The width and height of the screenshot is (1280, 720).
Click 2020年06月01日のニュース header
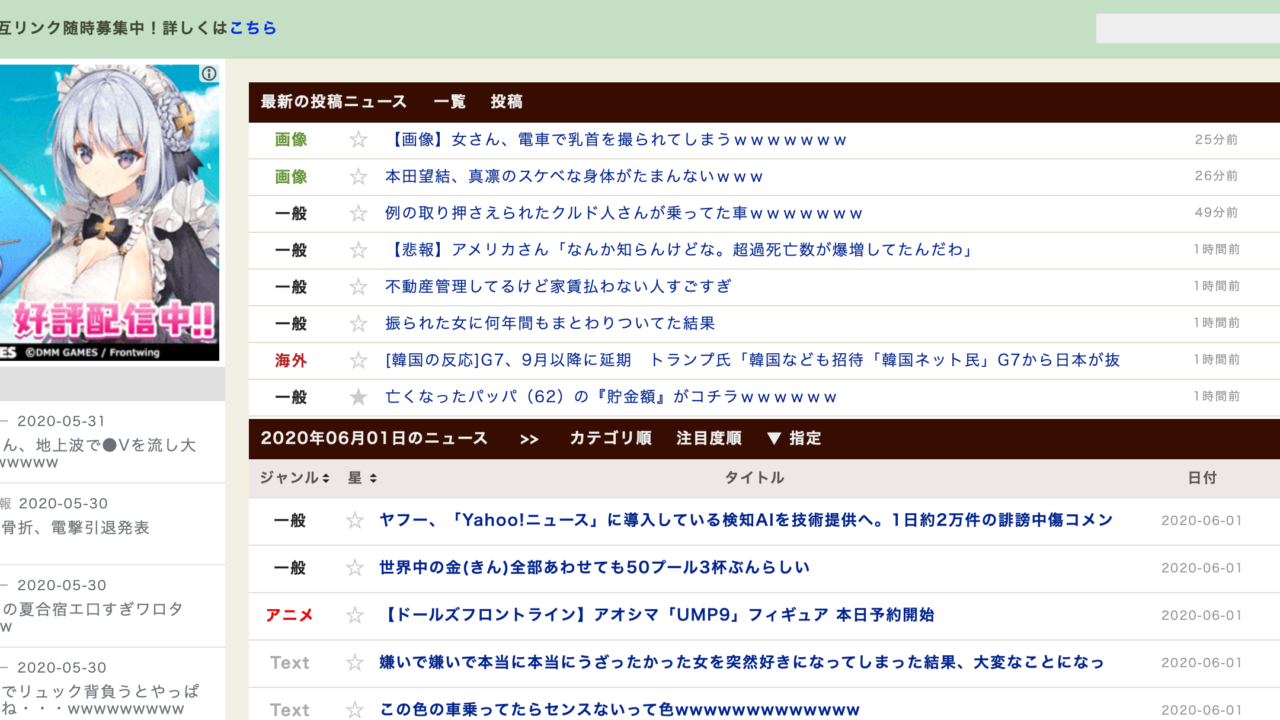click(374, 438)
